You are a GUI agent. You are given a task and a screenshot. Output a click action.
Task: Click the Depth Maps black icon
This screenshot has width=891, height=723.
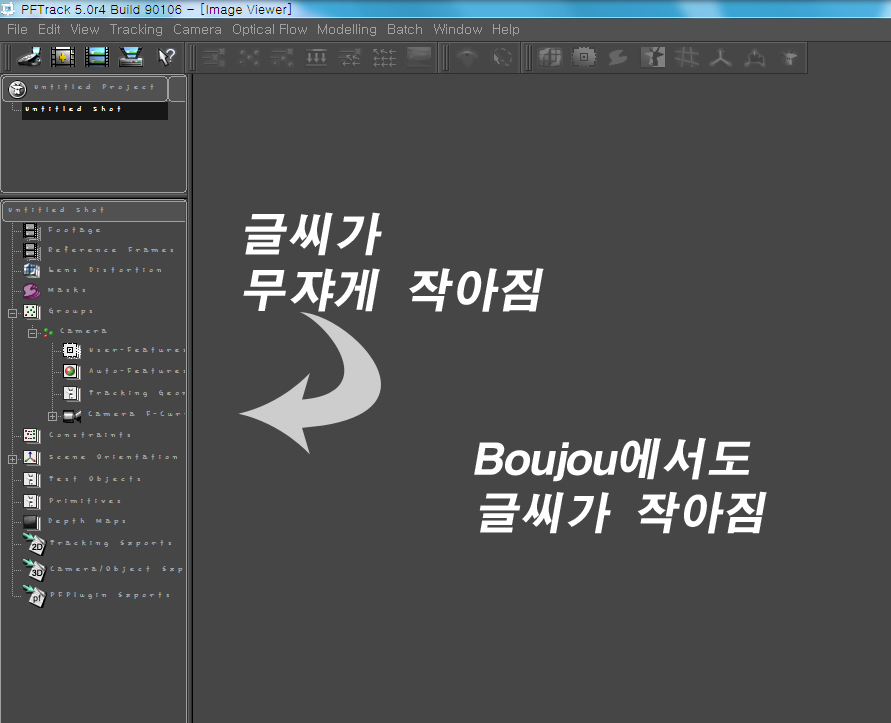[31, 522]
